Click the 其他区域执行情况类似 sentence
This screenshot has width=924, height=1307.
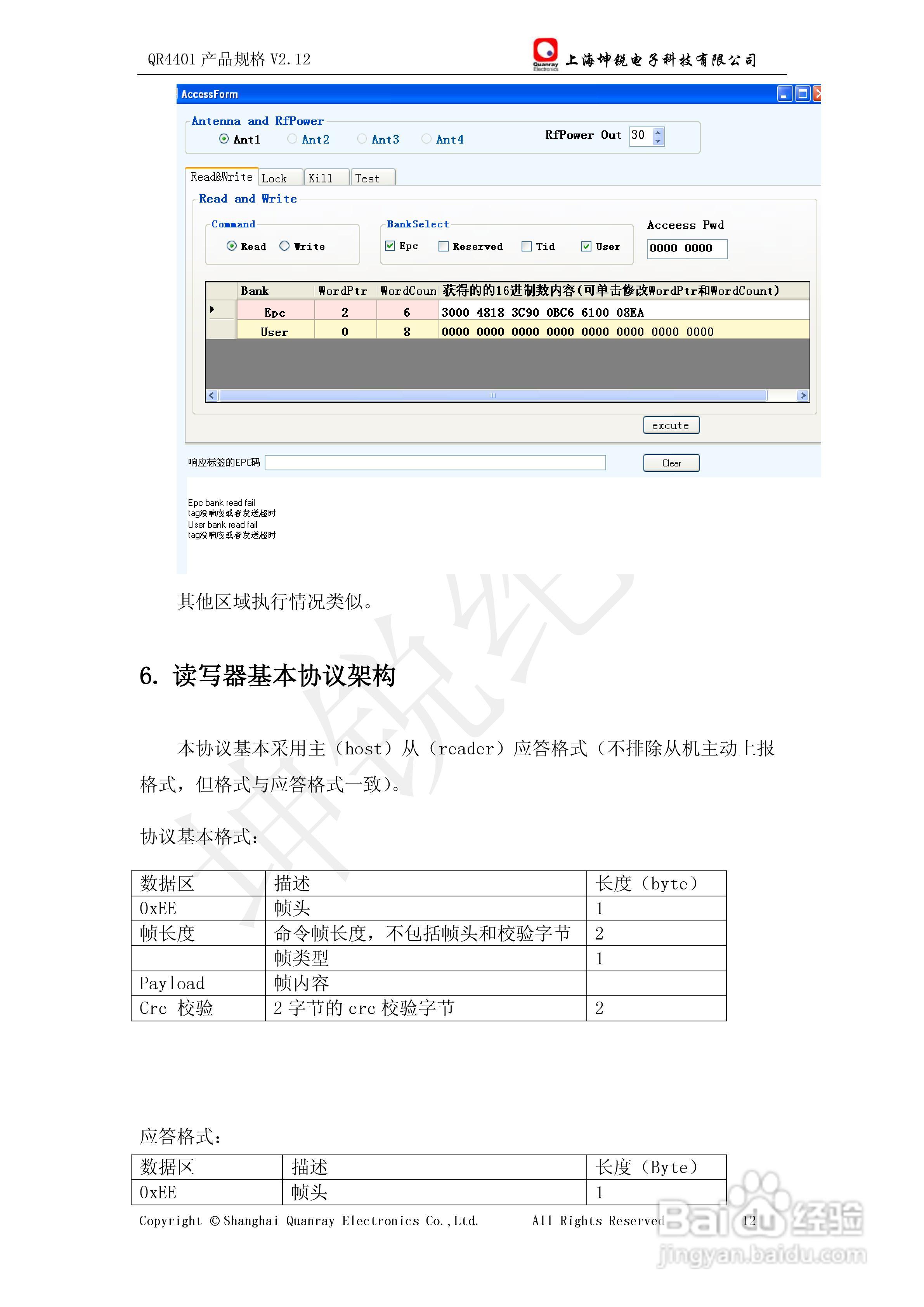[275, 601]
